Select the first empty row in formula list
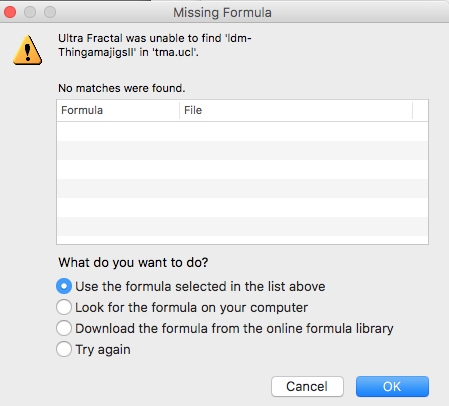 tap(242, 131)
